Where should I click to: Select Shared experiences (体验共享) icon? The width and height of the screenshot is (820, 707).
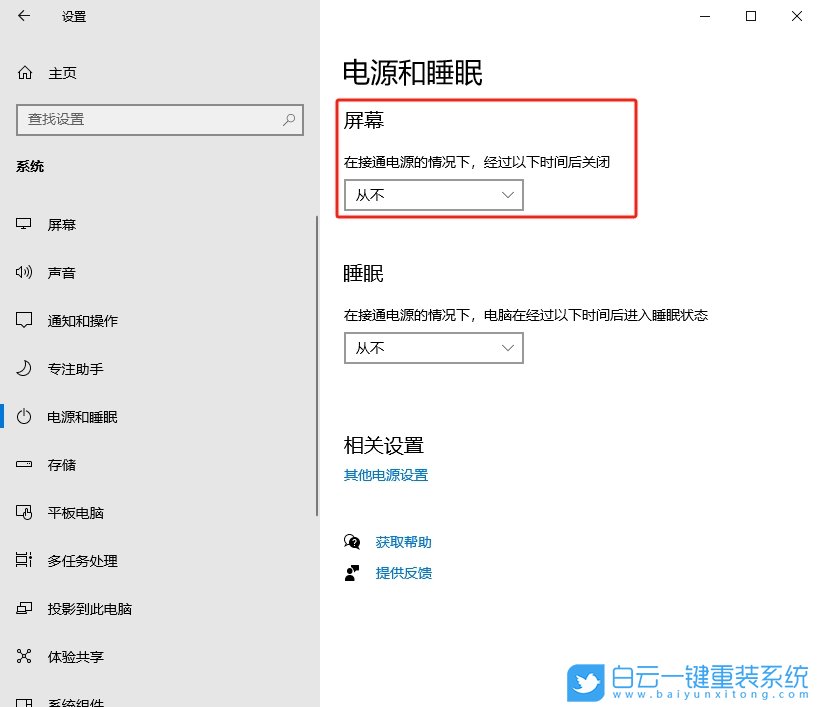coord(23,657)
